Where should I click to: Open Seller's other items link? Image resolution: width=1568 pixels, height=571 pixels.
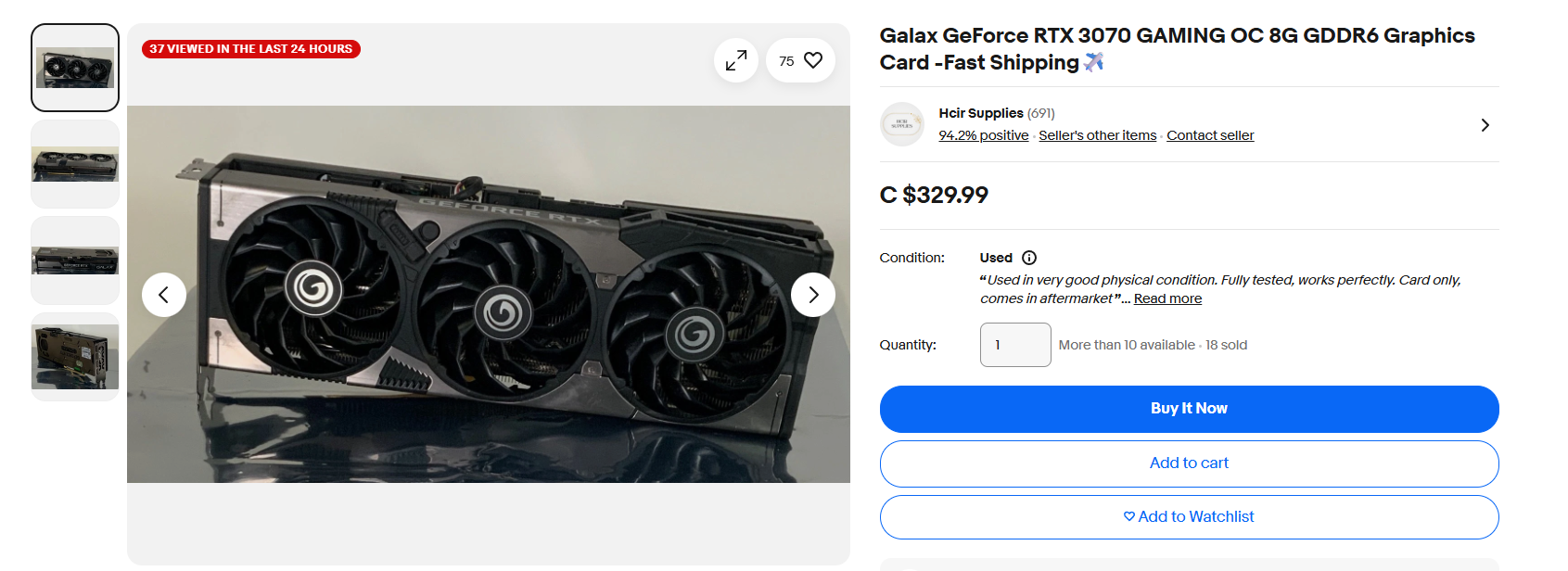(x=1097, y=135)
